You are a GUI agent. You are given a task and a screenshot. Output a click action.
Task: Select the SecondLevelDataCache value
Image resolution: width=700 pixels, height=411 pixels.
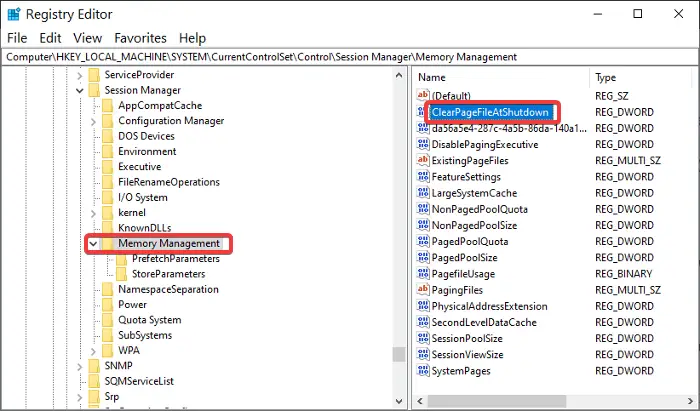coord(484,322)
